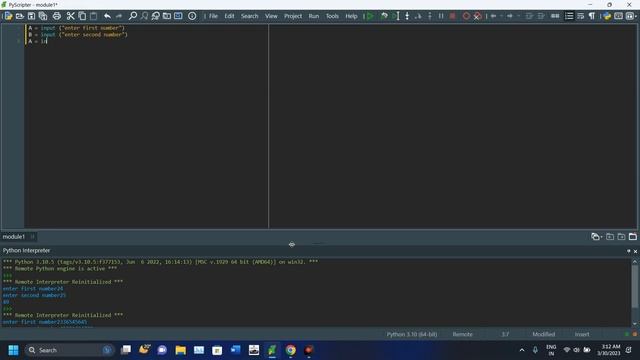Open Word from the taskbar

(236, 350)
